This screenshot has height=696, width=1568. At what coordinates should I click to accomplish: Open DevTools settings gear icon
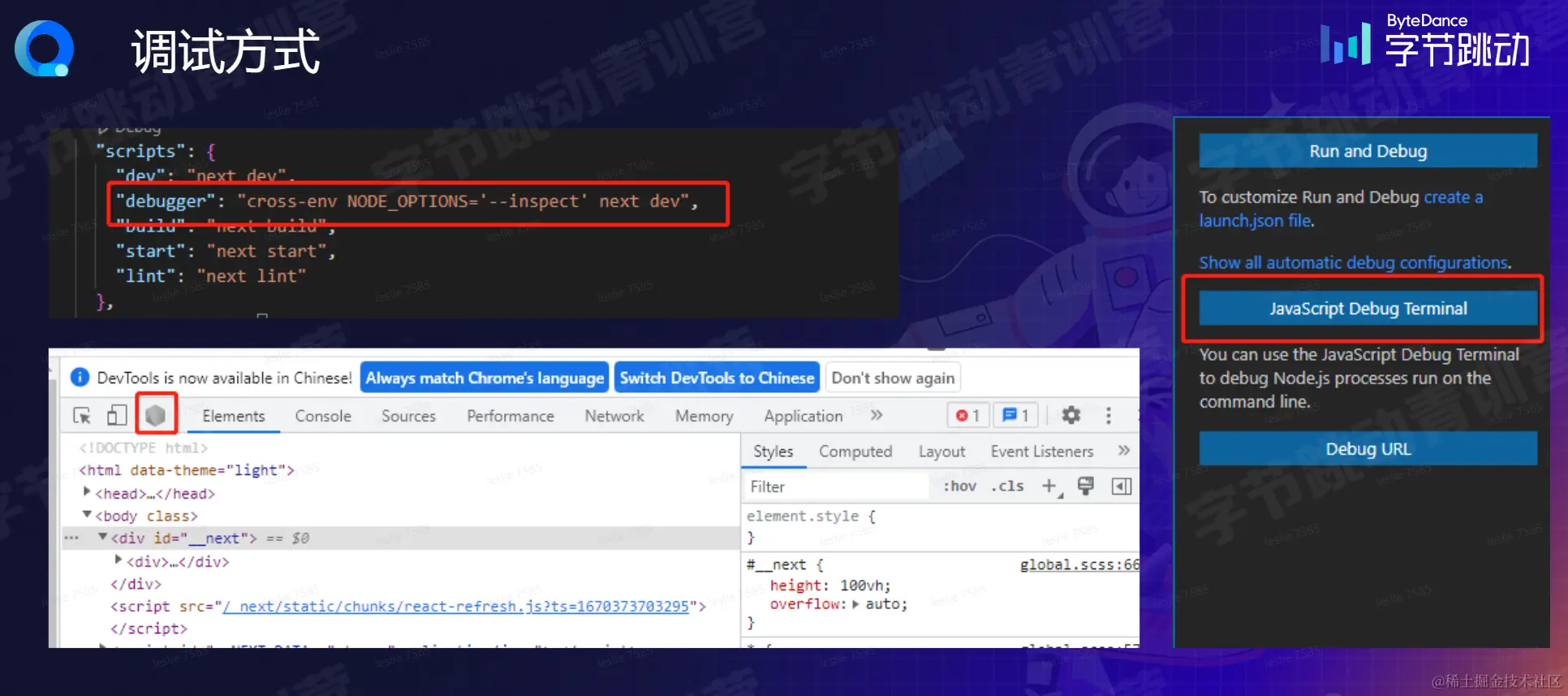click(x=1071, y=415)
